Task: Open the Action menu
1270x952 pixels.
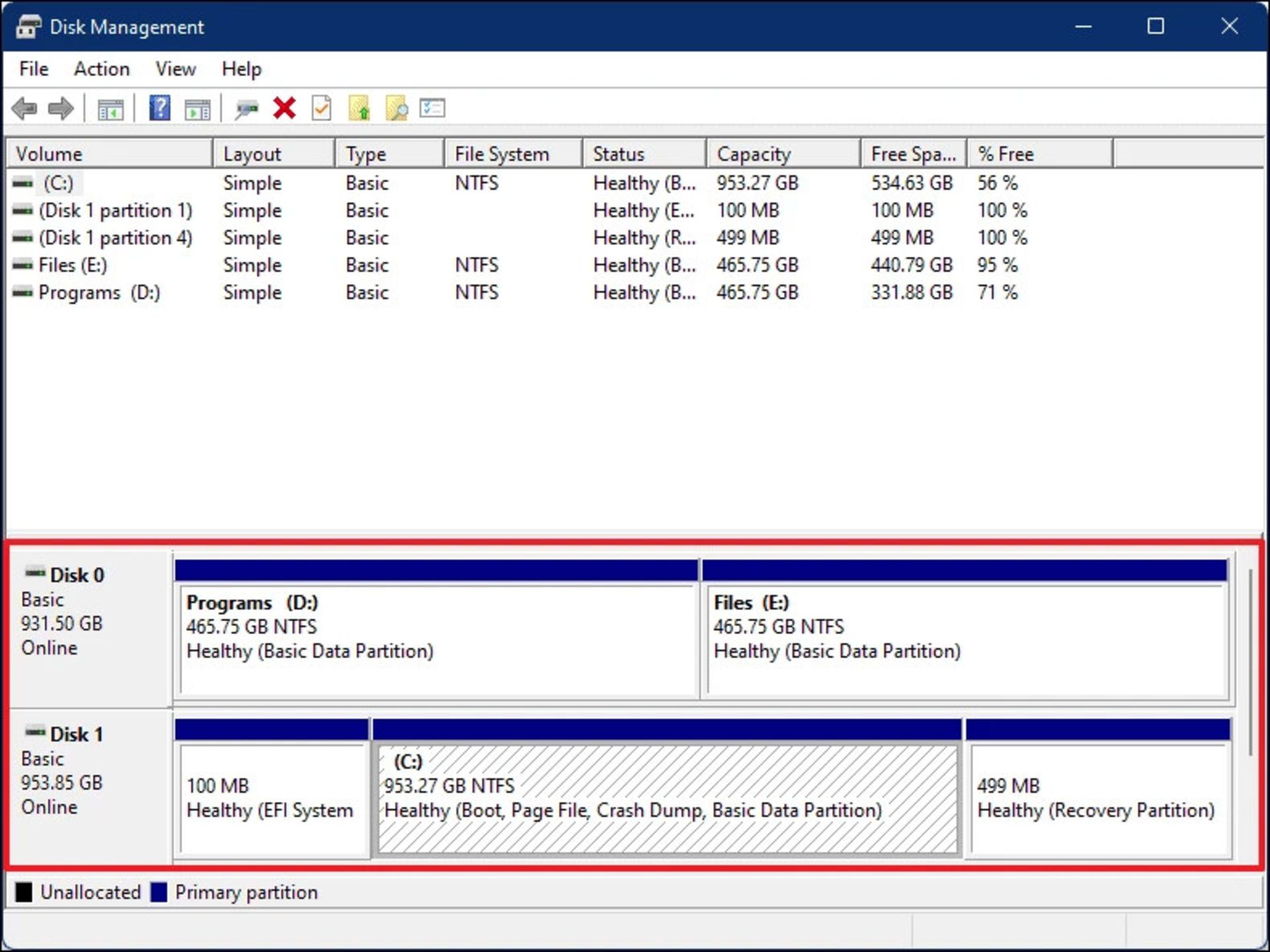Action: pos(101,68)
